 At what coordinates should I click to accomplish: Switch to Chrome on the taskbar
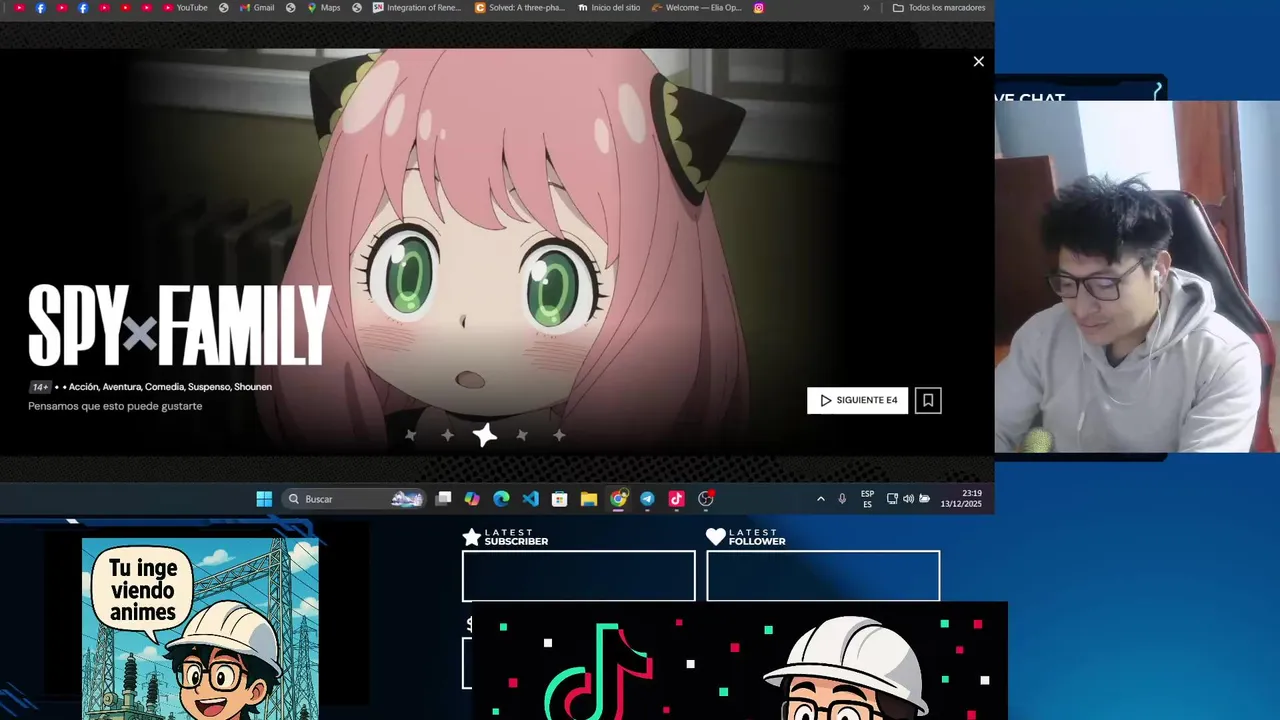point(618,499)
